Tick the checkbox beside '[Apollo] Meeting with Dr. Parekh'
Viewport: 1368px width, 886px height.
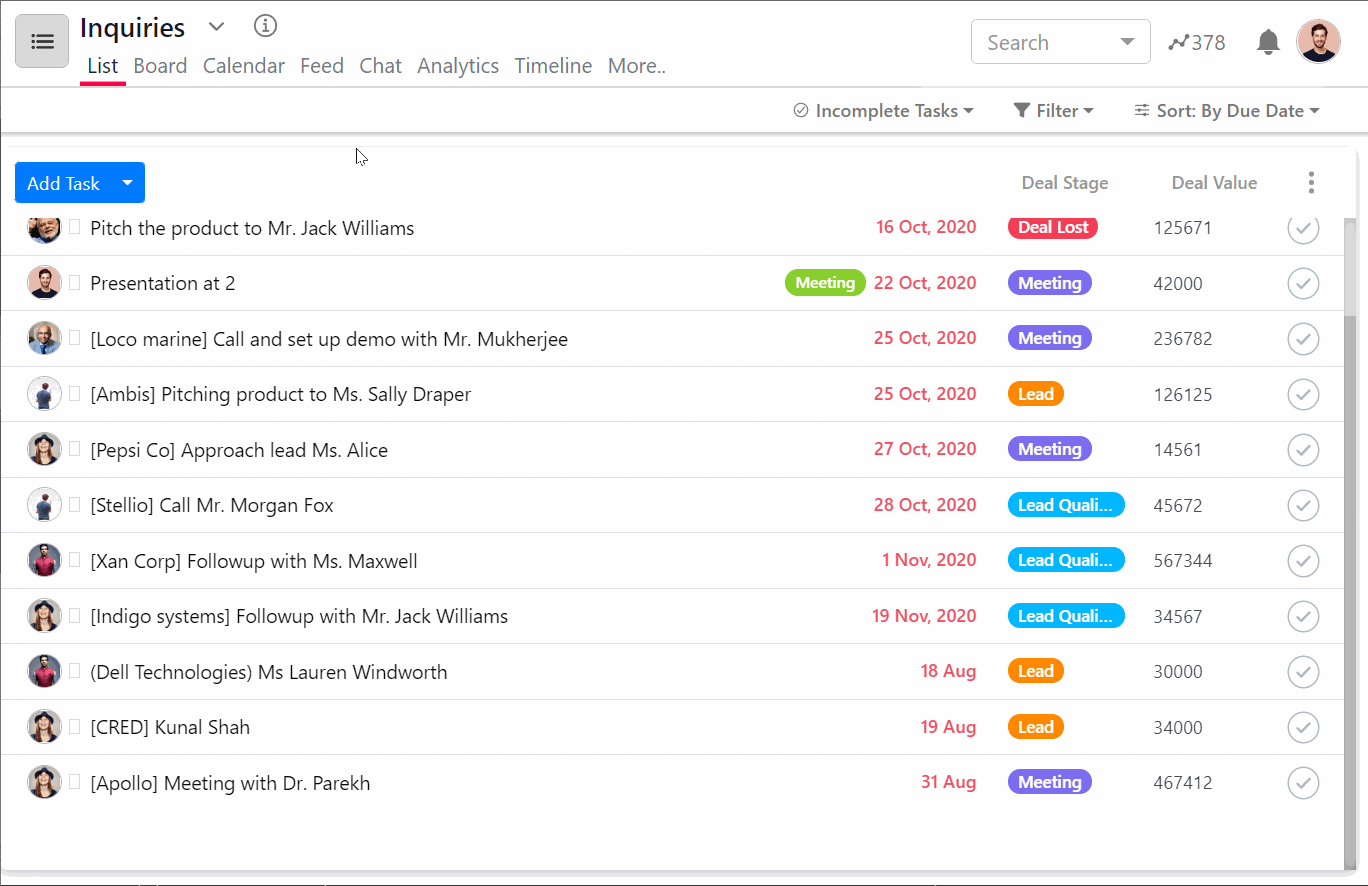pos(74,782)
